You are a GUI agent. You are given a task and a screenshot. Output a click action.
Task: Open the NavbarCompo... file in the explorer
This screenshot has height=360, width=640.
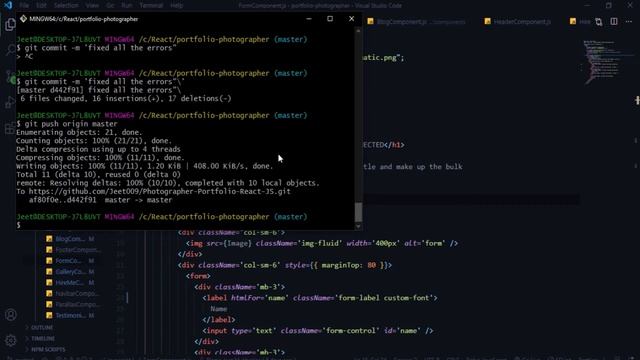click(73, 293)
